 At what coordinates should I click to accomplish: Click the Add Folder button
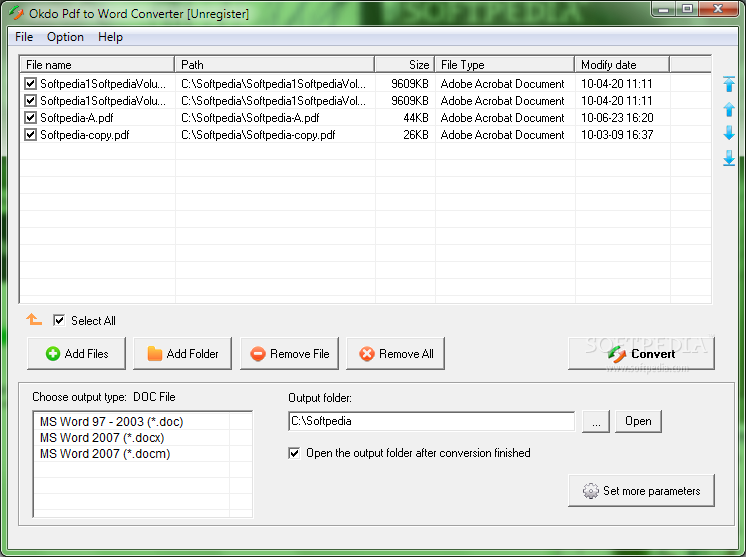(x=183, y=353)
